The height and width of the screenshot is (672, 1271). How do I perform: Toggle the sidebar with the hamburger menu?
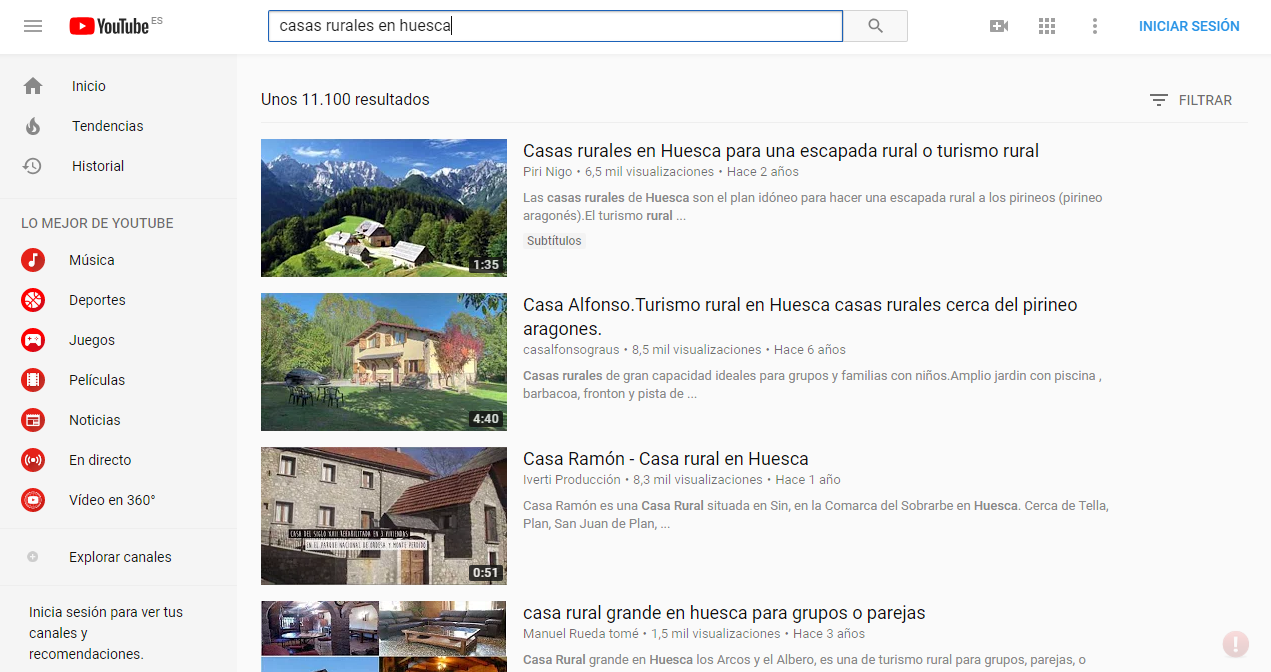[32, 26]
